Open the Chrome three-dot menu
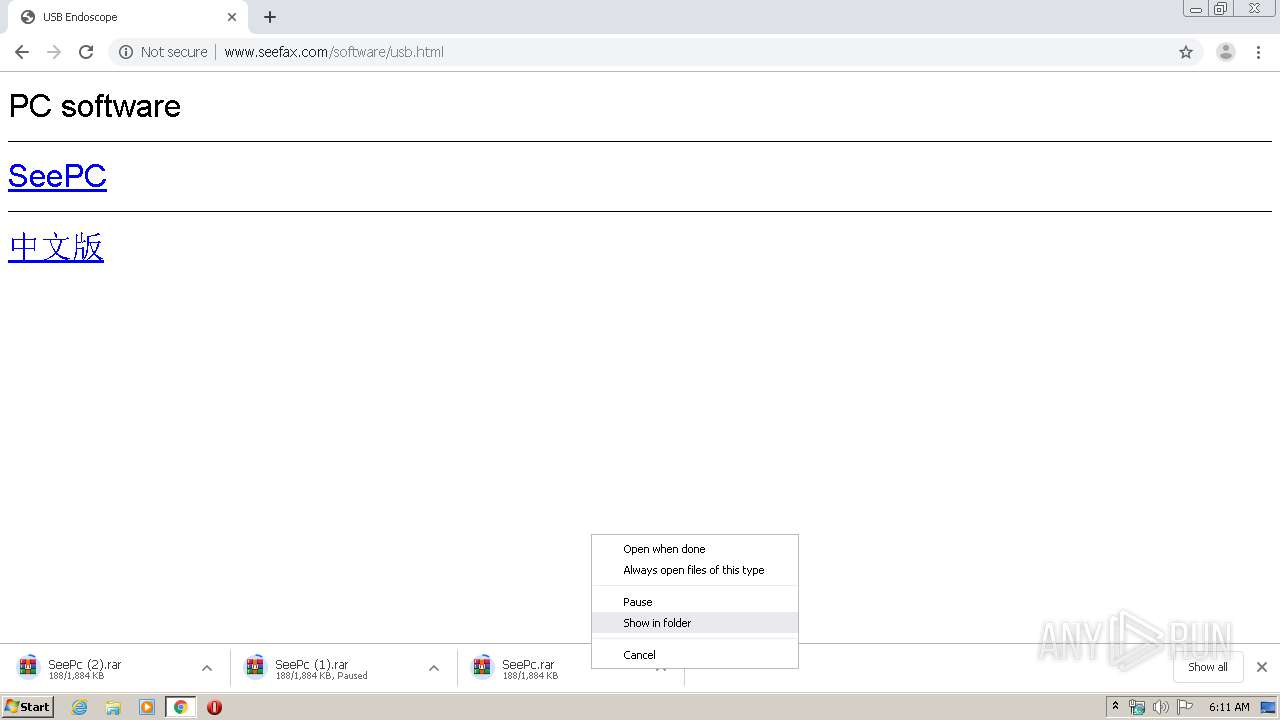 tap(1258, 52)
